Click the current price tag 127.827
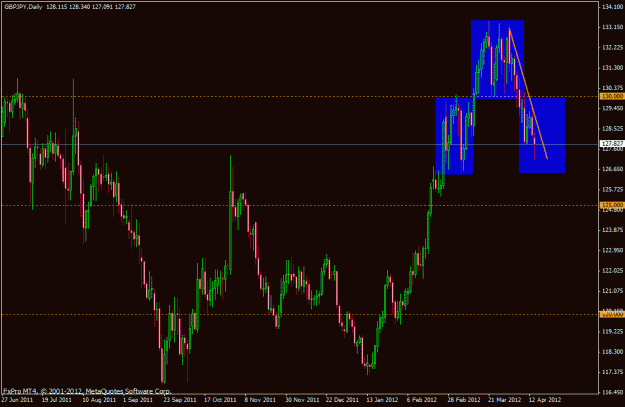 pos(612,144)
